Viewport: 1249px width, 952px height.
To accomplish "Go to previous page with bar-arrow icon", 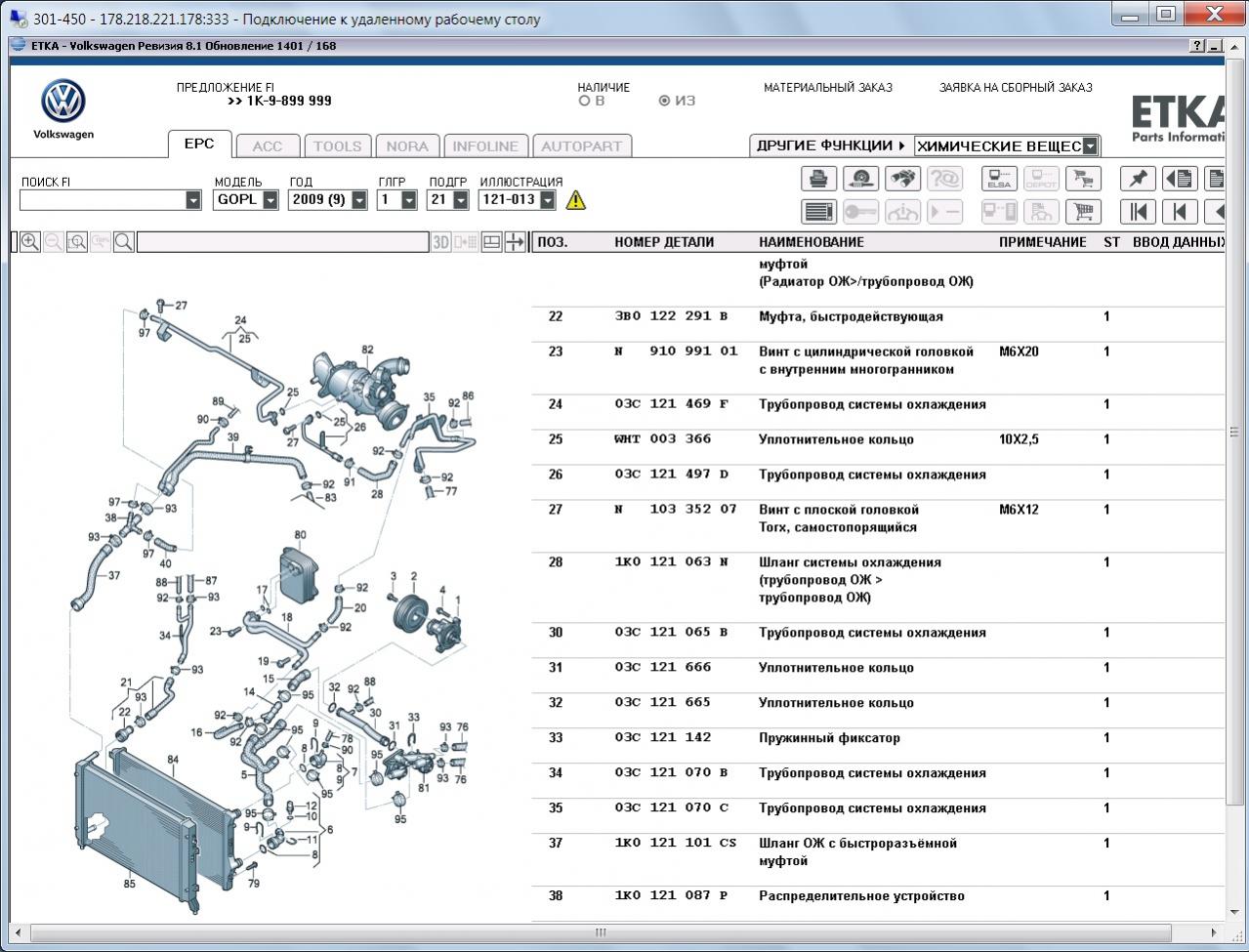I will tap(1180, 212).
